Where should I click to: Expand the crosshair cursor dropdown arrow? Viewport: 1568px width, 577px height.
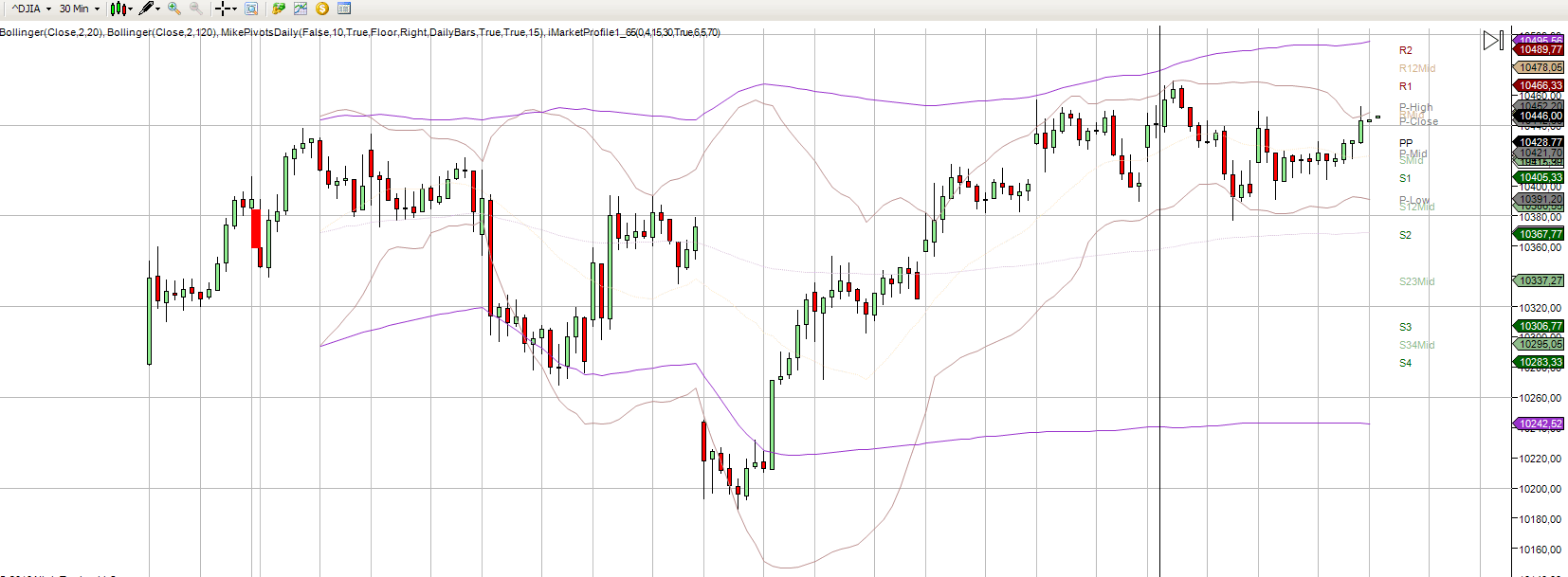(235, 9)
